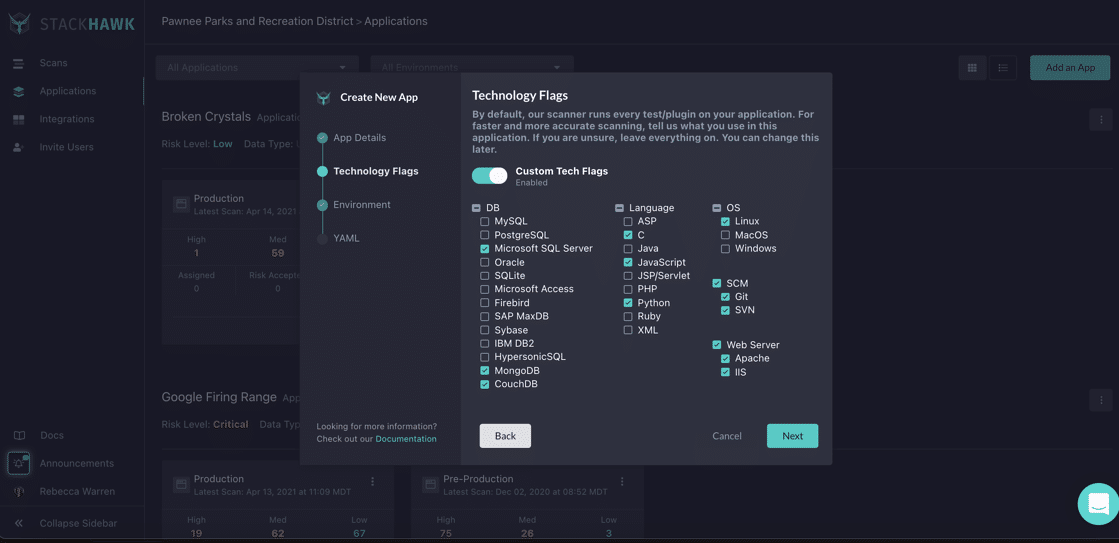Uncheck the MongoDB checkbox
This screenshot has height=543, width=1119.
(485, 371)
